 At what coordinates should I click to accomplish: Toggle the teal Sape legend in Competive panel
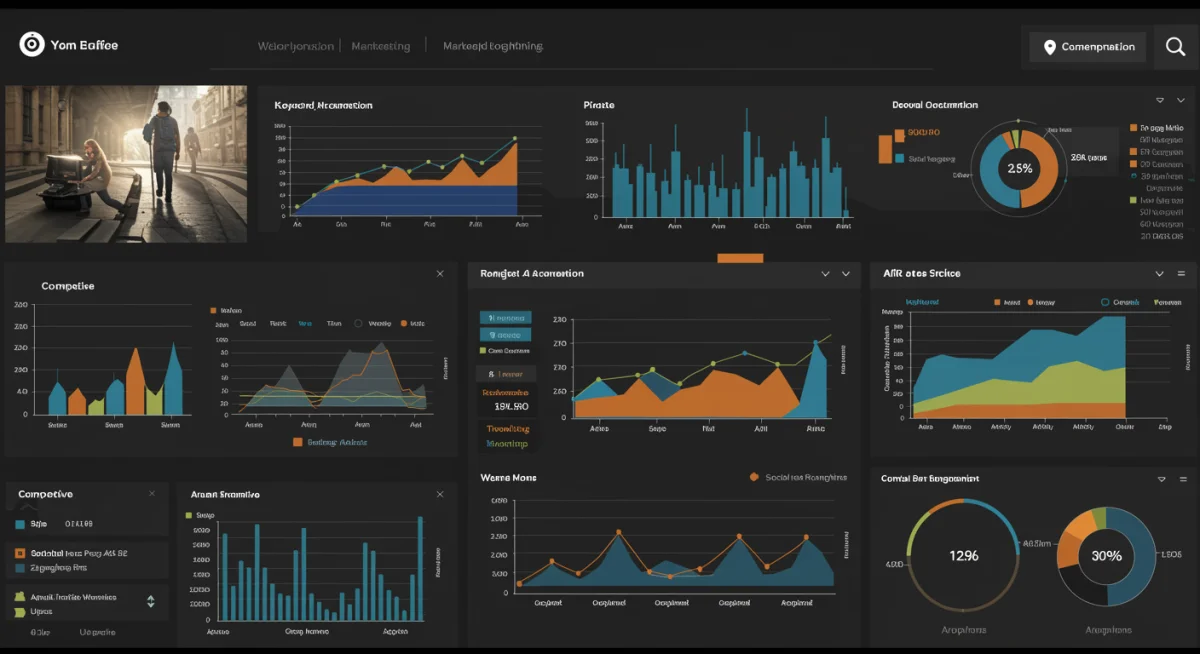click(x=19, y=522)
